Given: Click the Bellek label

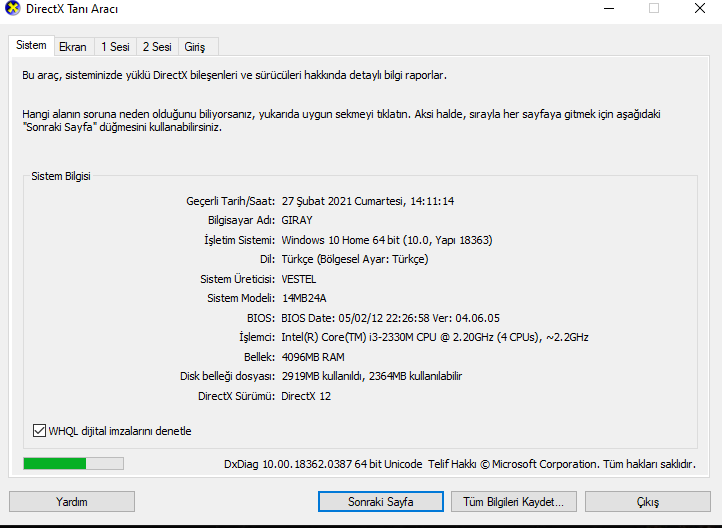Looking at the screenshot, I should tap(259, 357).
